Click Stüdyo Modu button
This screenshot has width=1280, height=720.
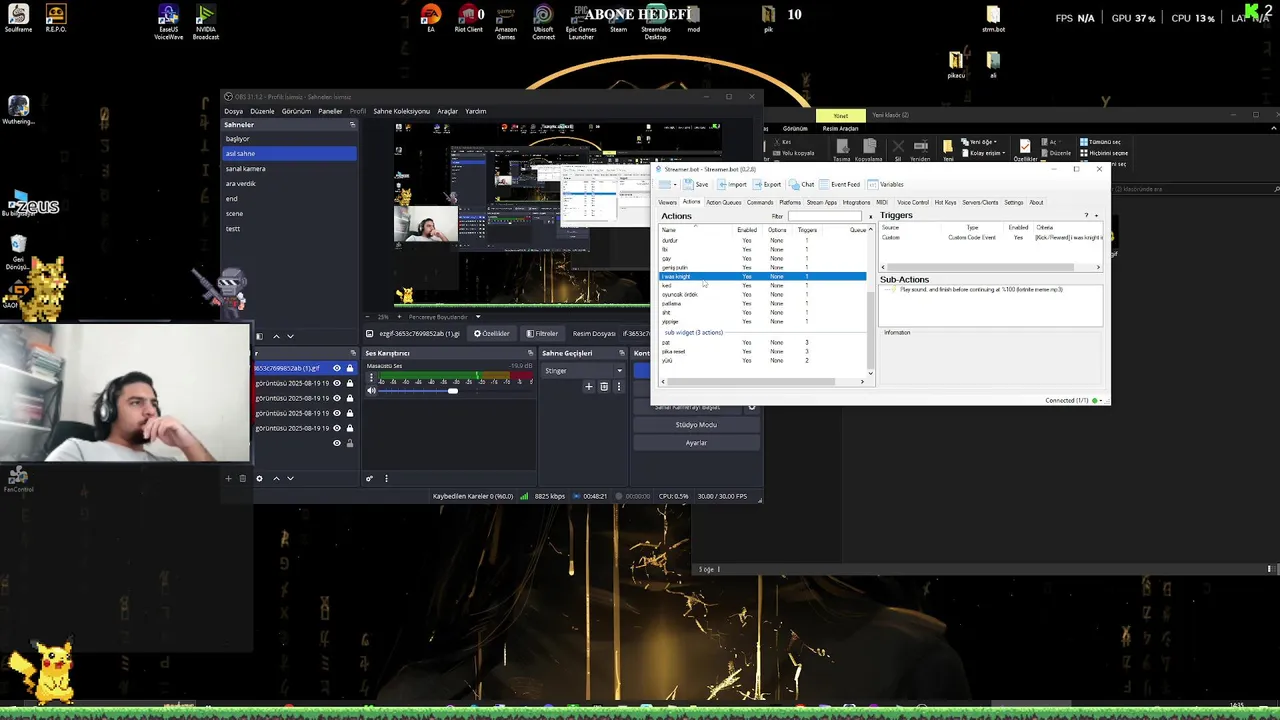696,425
